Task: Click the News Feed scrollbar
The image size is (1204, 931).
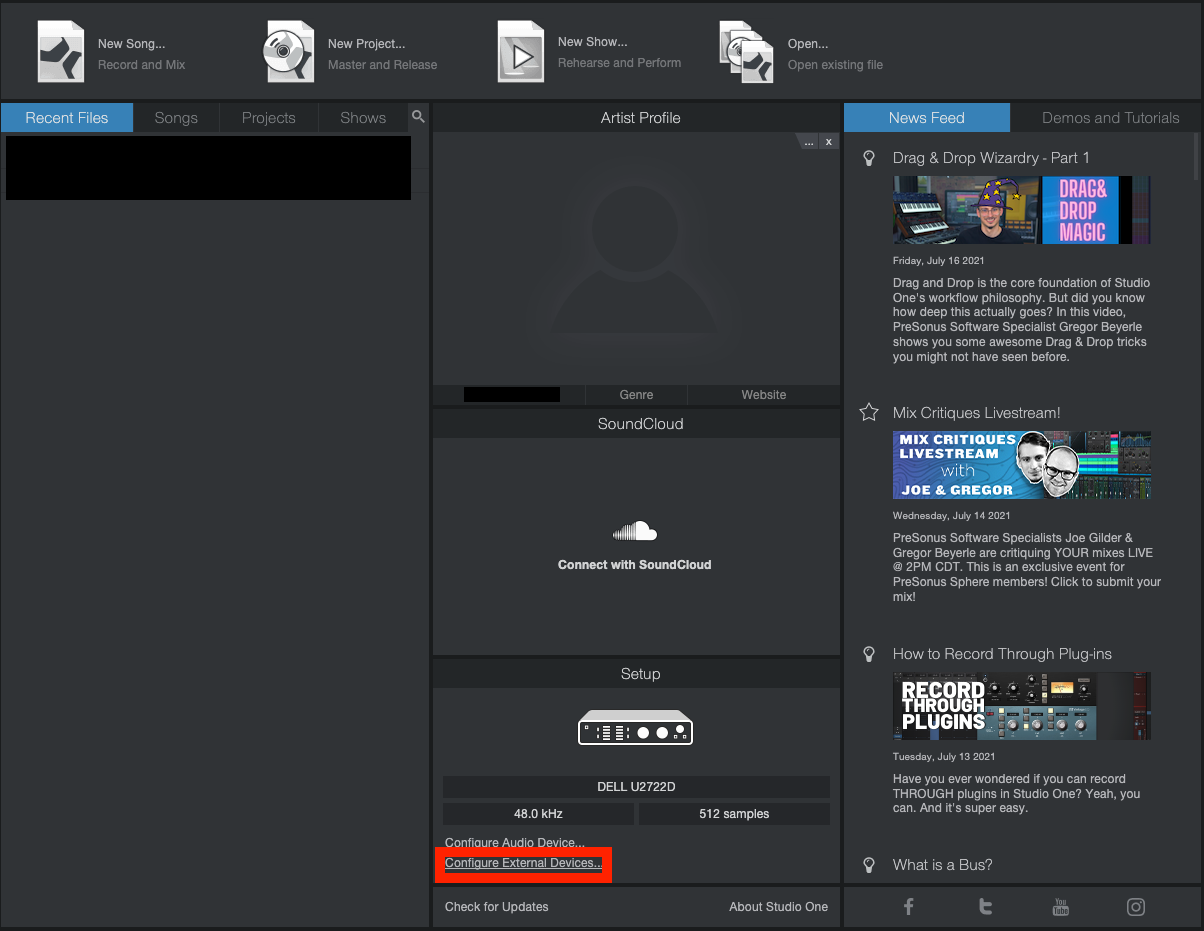Action: point(1198,156)
